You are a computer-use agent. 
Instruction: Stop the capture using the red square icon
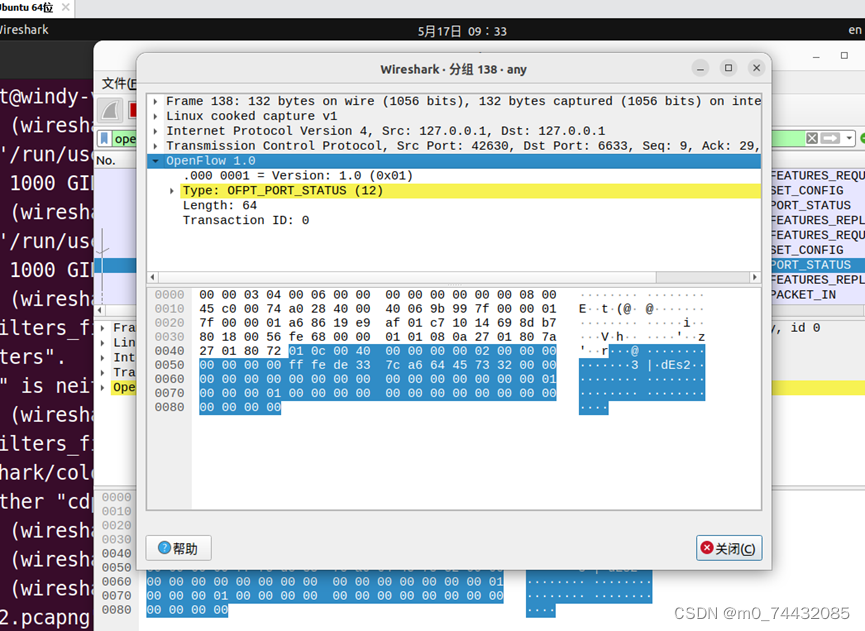(132, 110)
